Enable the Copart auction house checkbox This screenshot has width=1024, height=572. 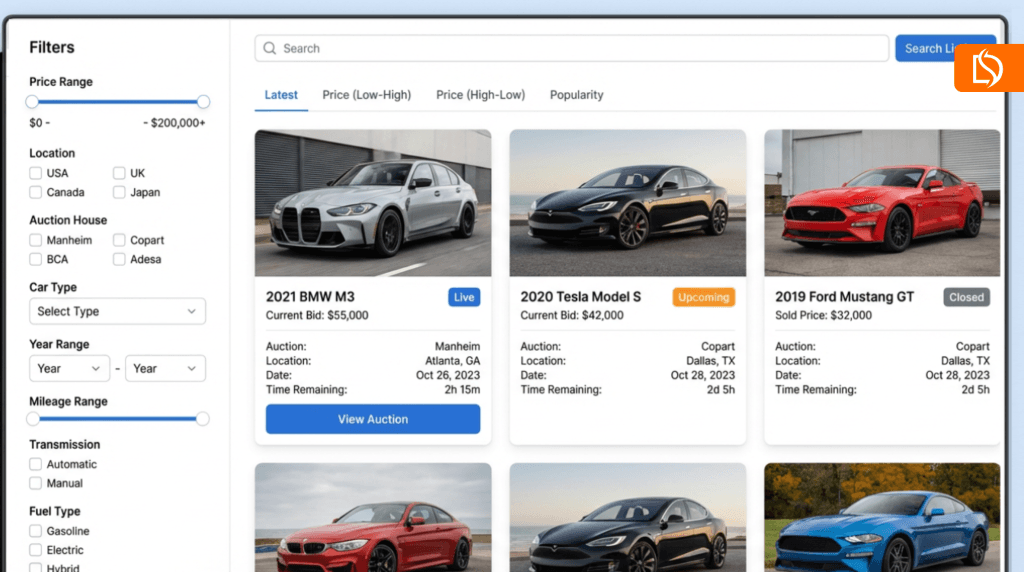click(x=119, y=240)
